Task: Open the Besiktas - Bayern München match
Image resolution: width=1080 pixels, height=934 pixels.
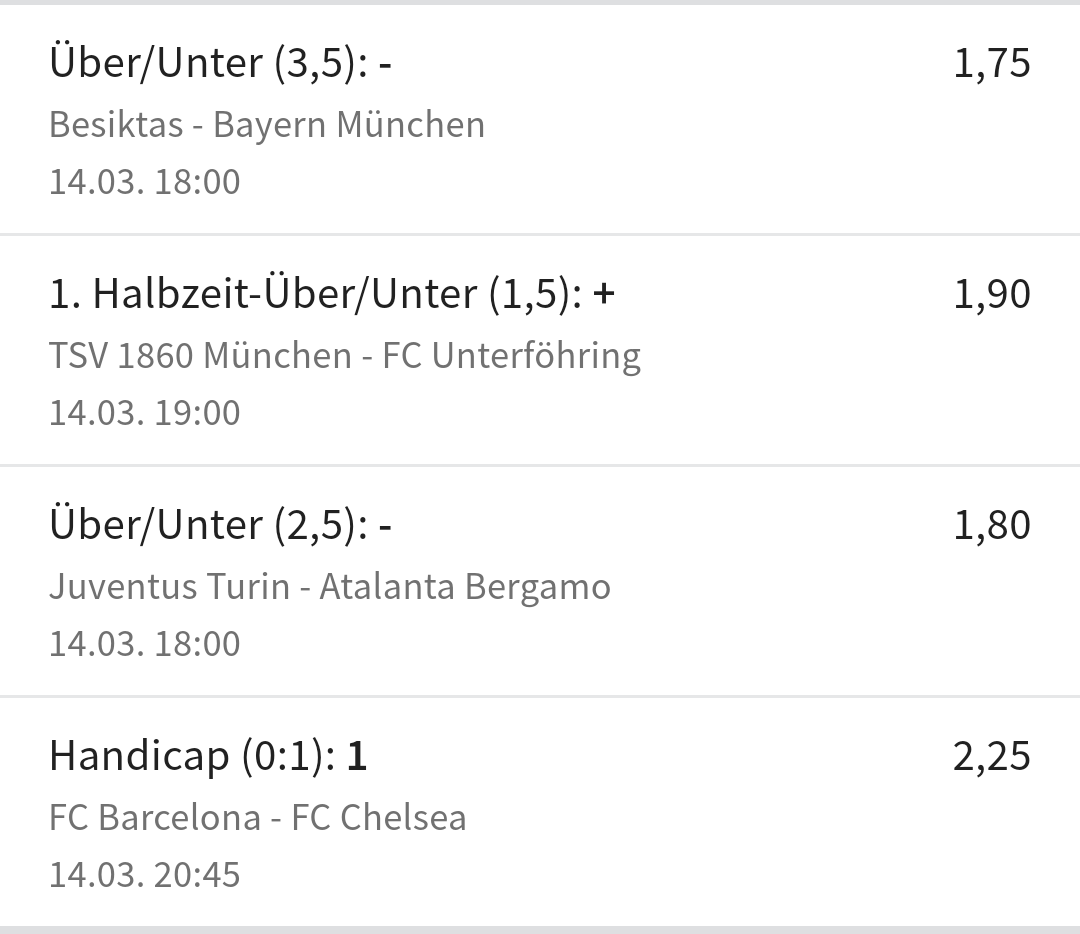Action: coord(266,125)
